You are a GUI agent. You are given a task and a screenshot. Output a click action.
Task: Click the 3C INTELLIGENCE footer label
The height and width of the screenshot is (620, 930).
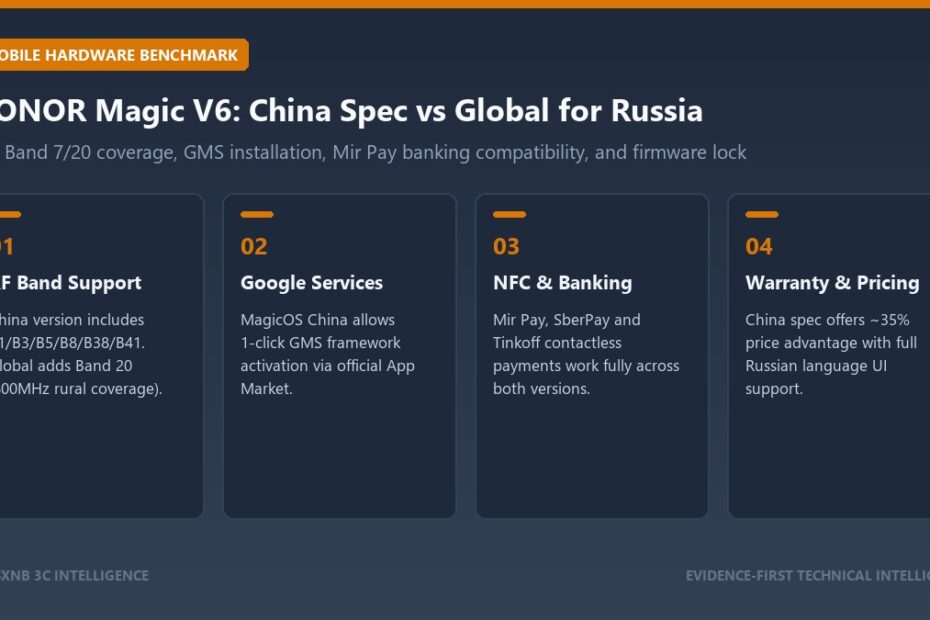tap(74, 576)
